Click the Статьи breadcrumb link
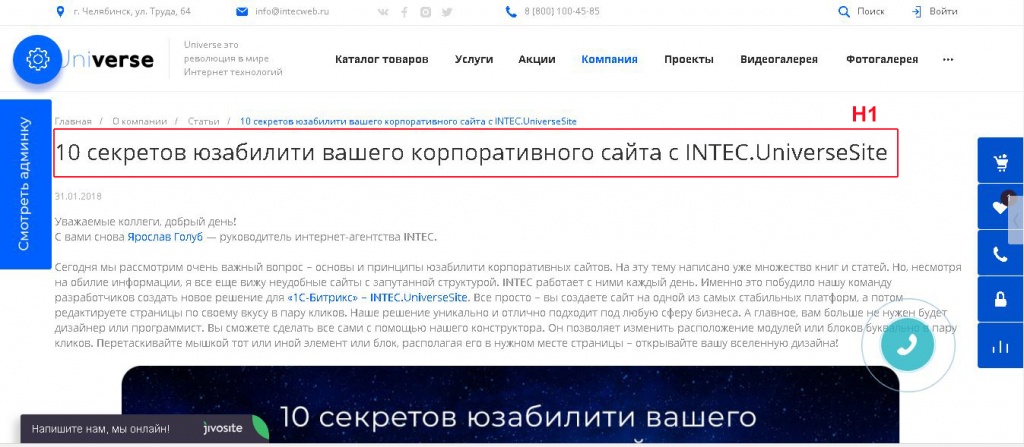The width and height of the screenshot is (1024, 447). click(x=203, y=121)
